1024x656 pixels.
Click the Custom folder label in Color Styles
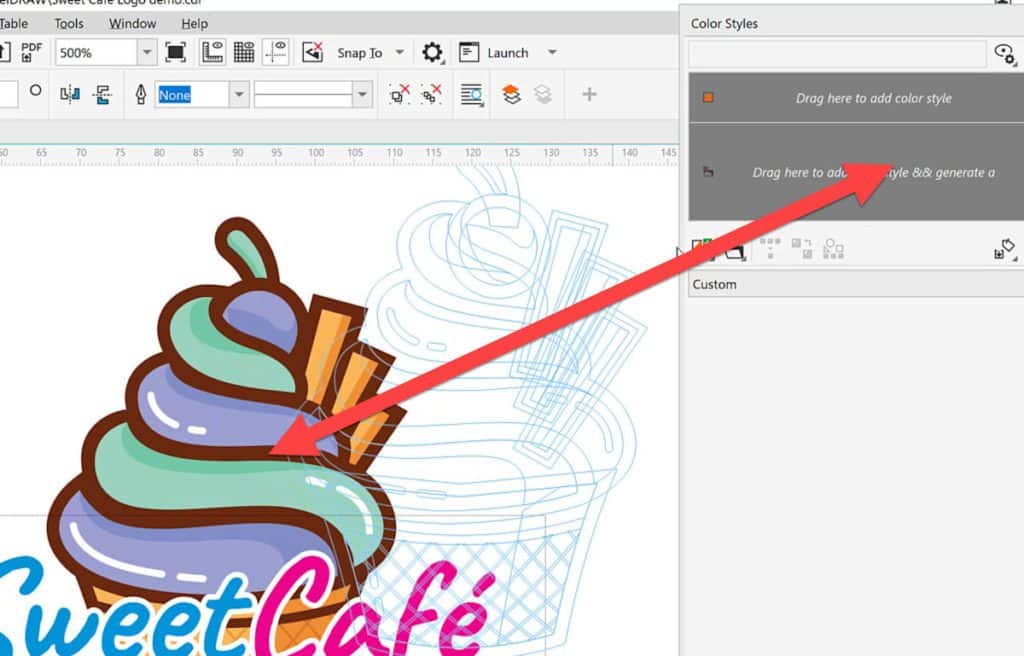(714, 284)
